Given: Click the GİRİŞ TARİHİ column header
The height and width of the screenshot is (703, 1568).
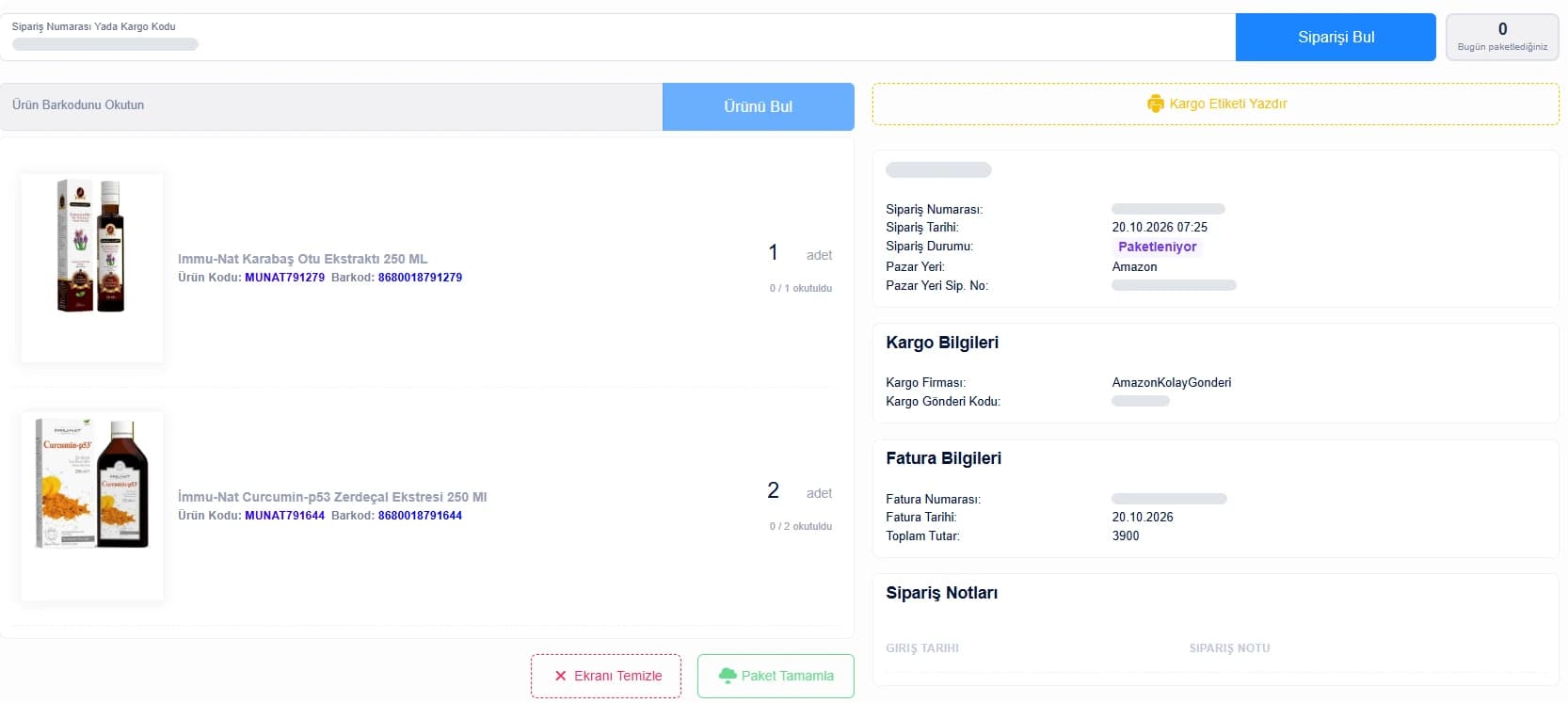Looking at the screenshot, I should [922, 648].
